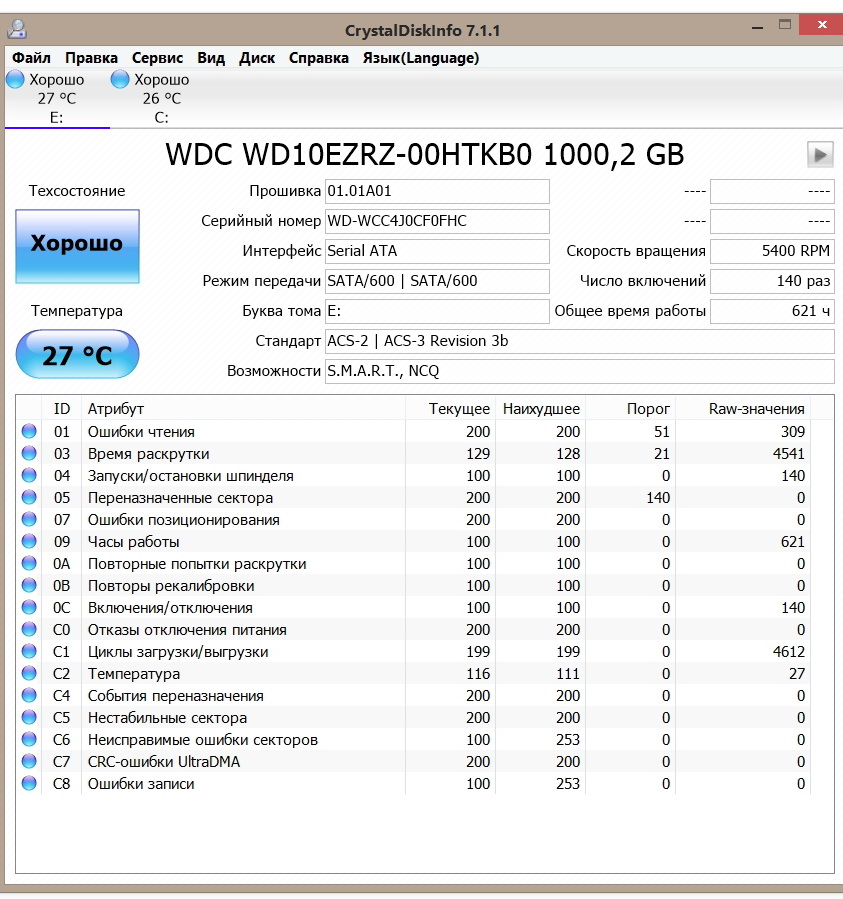
Task: Open the Сервис menu
Action: pos(157,58)
